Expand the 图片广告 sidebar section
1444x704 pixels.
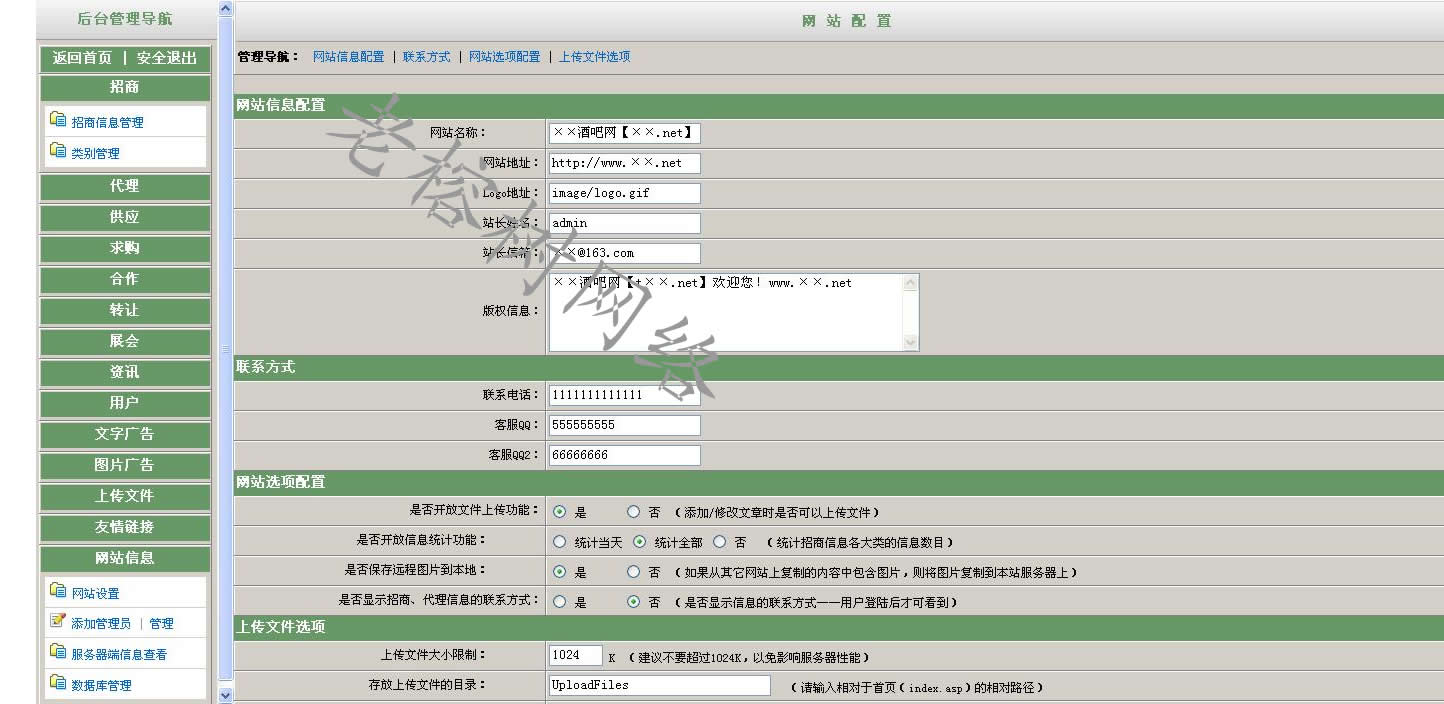pos(125,465)
